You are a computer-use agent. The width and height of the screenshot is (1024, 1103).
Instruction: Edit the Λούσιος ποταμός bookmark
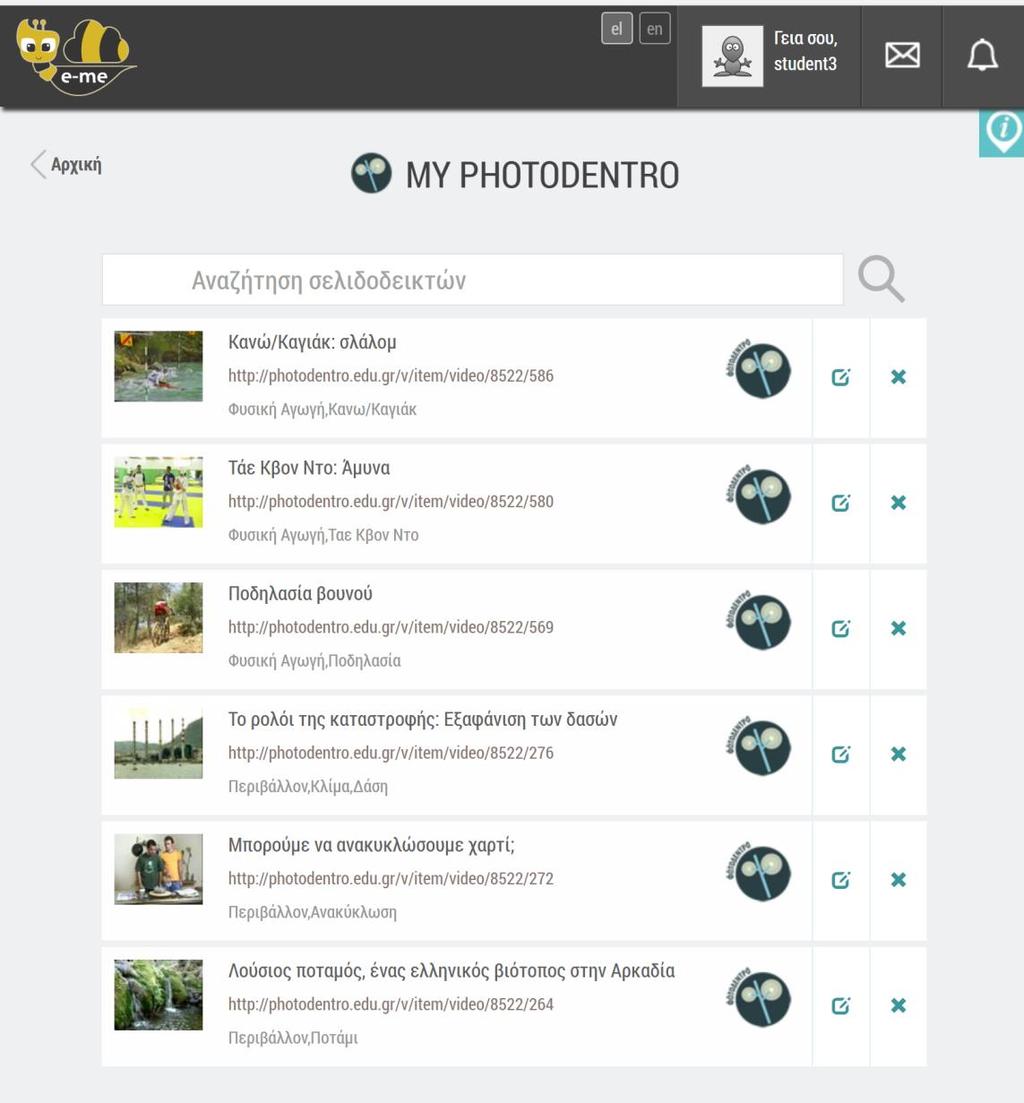[841, 1005]
